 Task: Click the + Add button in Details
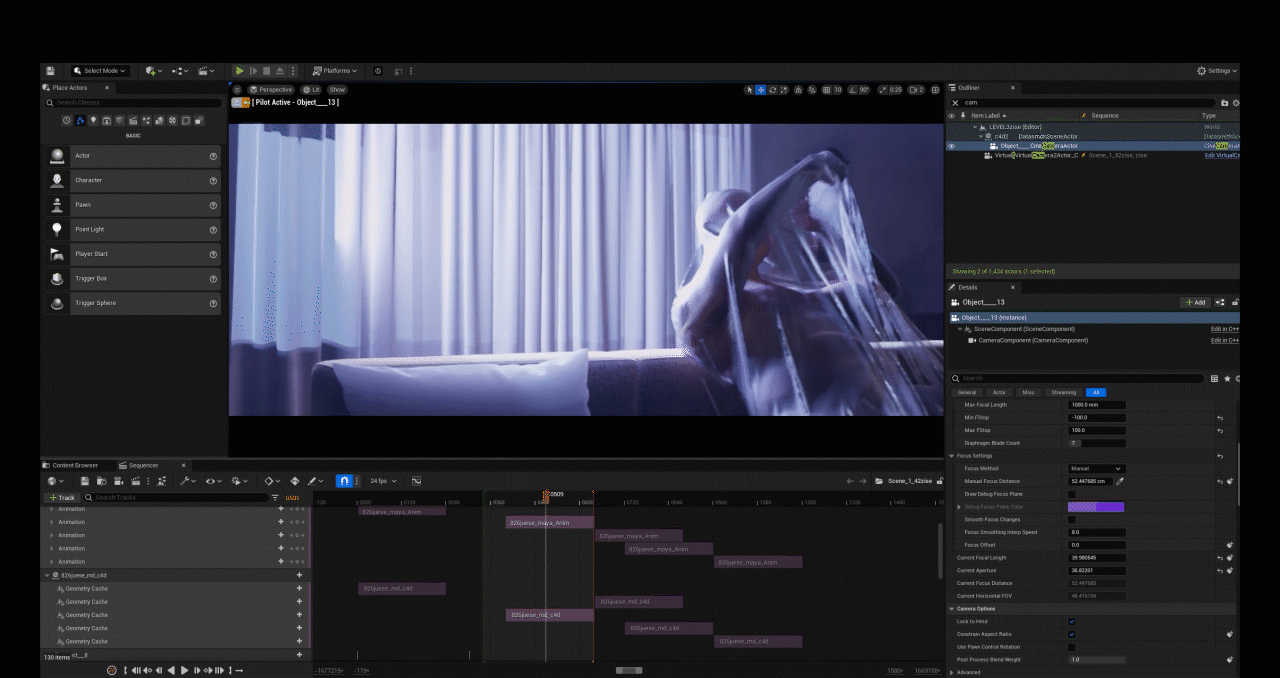coord(1195,302)
